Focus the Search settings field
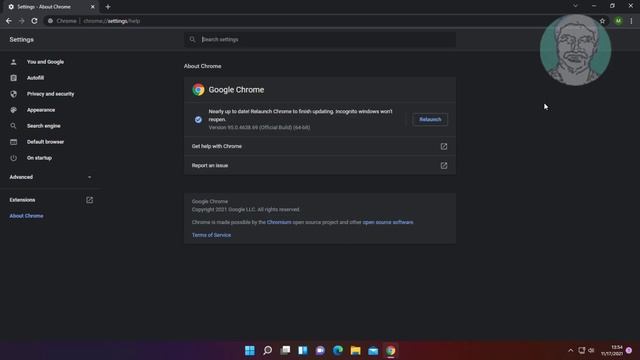This screenshot has width=640, height=360. click(320, 40)
